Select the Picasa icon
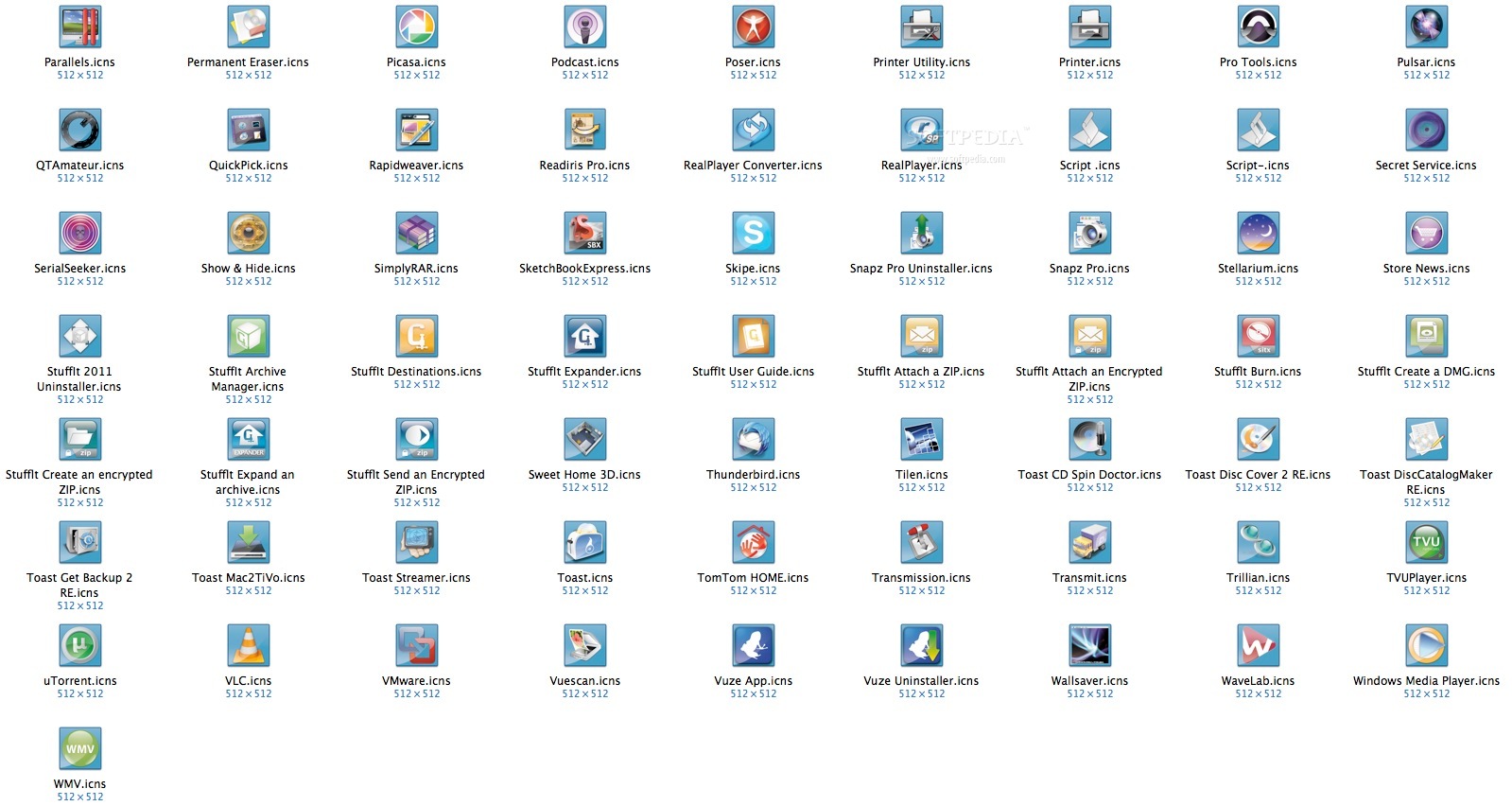 click(417, 27)
